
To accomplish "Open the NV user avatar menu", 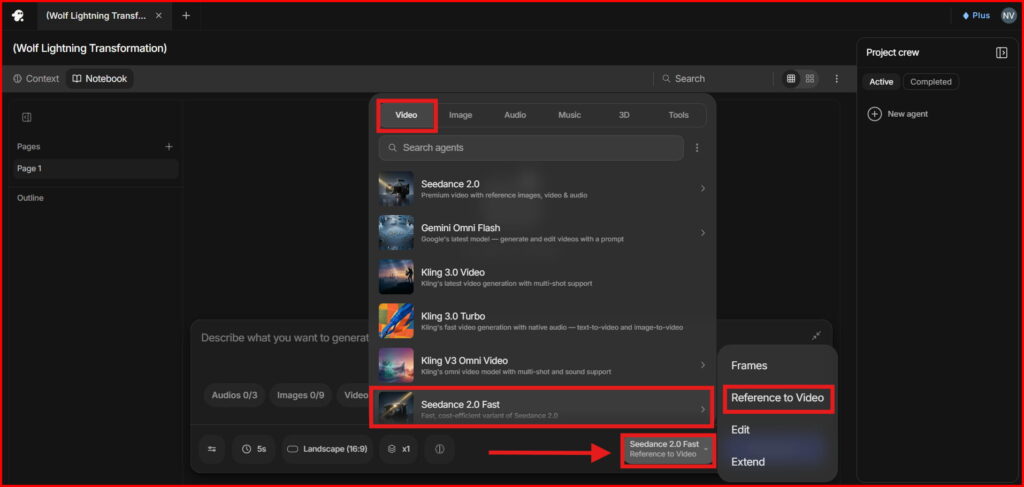I will tap(1008, 16).
